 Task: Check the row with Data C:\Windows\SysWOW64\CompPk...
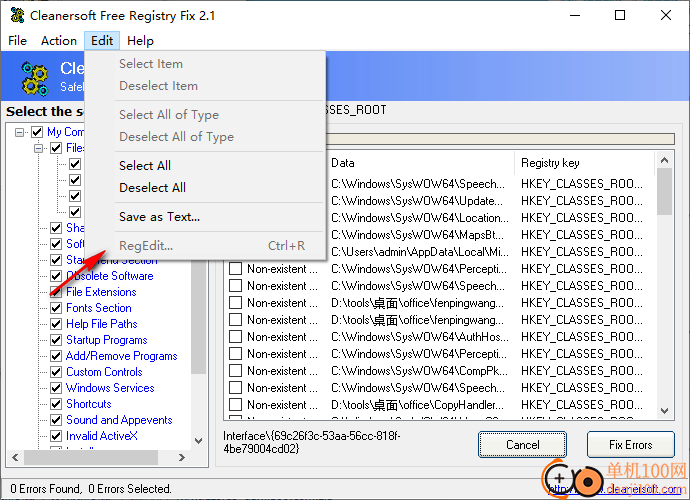(x=235, y=371)
